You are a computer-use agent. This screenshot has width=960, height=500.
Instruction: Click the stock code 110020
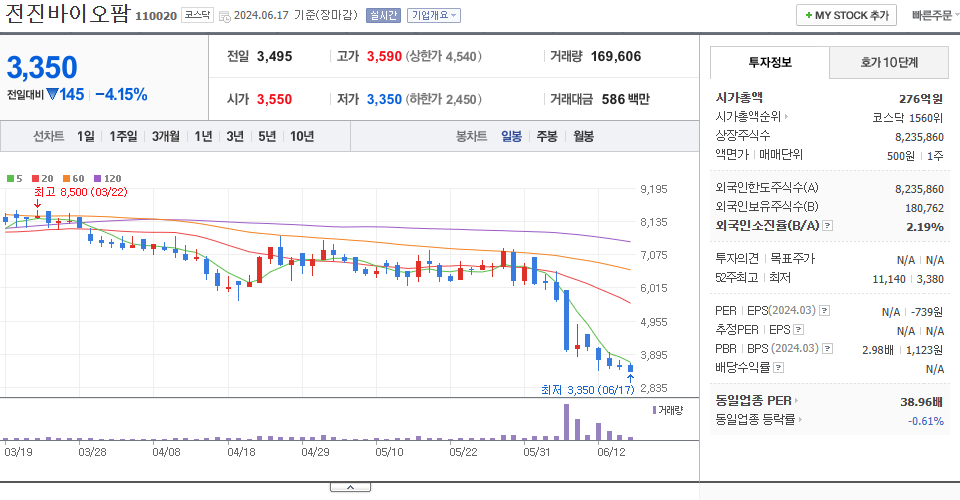point(156,16)
